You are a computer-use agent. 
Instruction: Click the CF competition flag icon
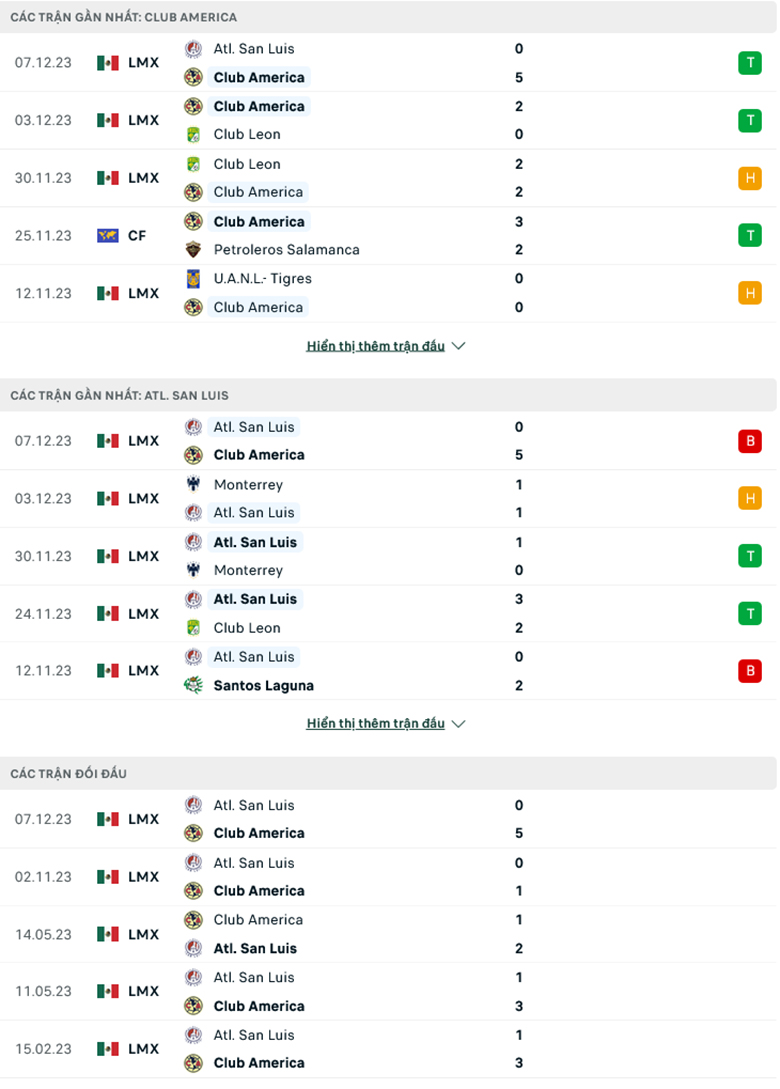pos(108,236)
